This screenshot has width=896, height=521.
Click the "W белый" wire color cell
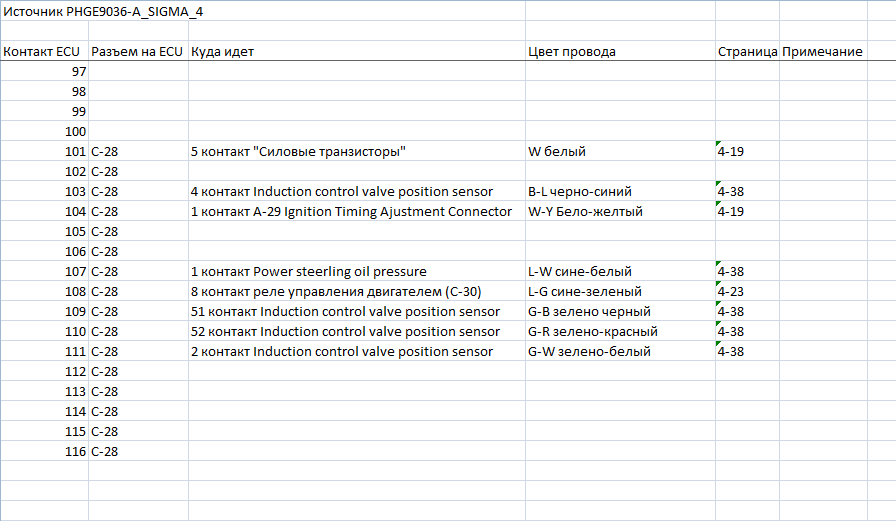tap(557, 152)
